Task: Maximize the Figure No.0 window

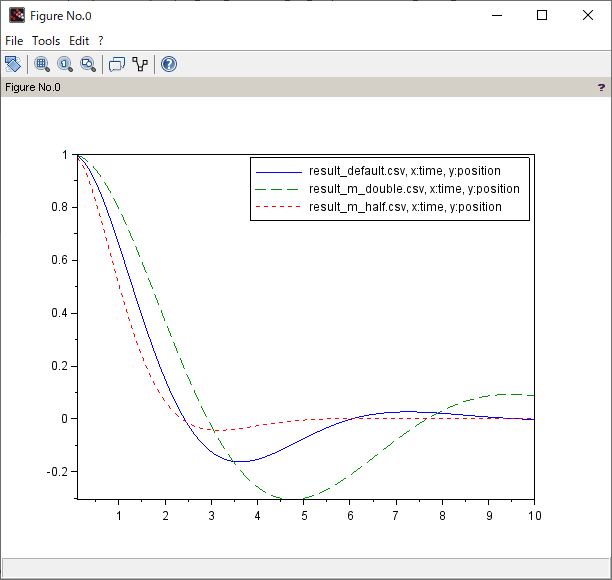Action: pos(542,16)
